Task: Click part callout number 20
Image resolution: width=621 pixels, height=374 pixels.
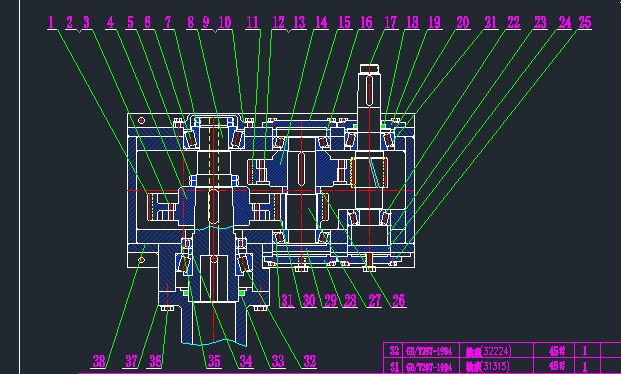Action: point(463,22)
